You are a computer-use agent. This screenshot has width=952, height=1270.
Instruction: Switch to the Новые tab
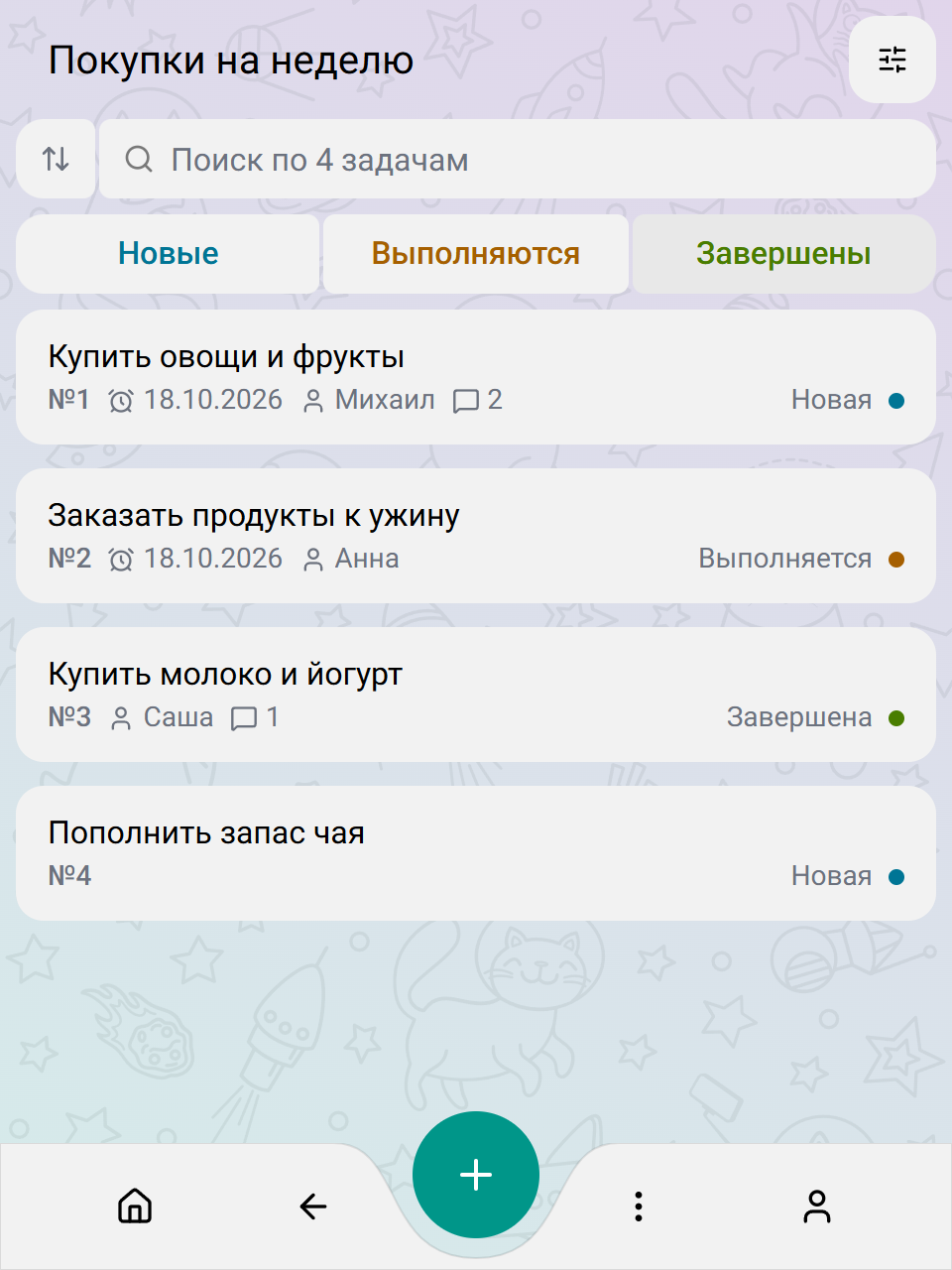pyautogui.click(x=168, y=254)
